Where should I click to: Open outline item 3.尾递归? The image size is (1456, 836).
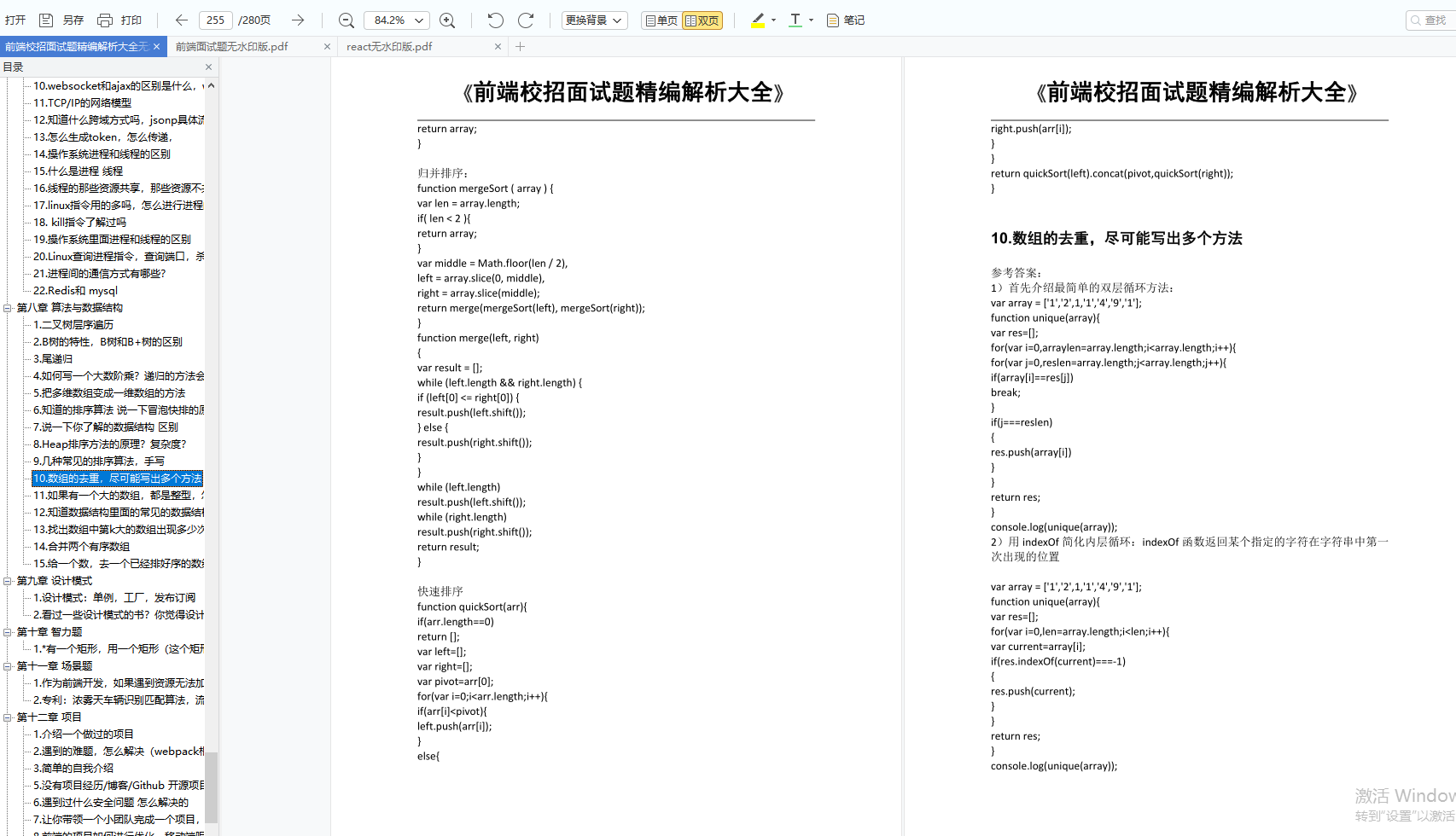pyautogui.click(x=53, y=358)
